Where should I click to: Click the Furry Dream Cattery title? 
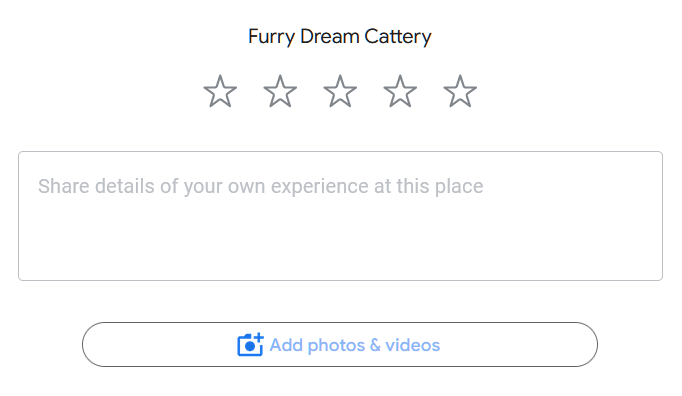coord(340,37)
